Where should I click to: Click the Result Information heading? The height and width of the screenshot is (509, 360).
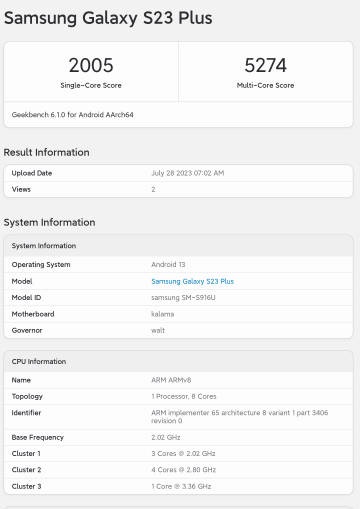click(x=46, y=152)
